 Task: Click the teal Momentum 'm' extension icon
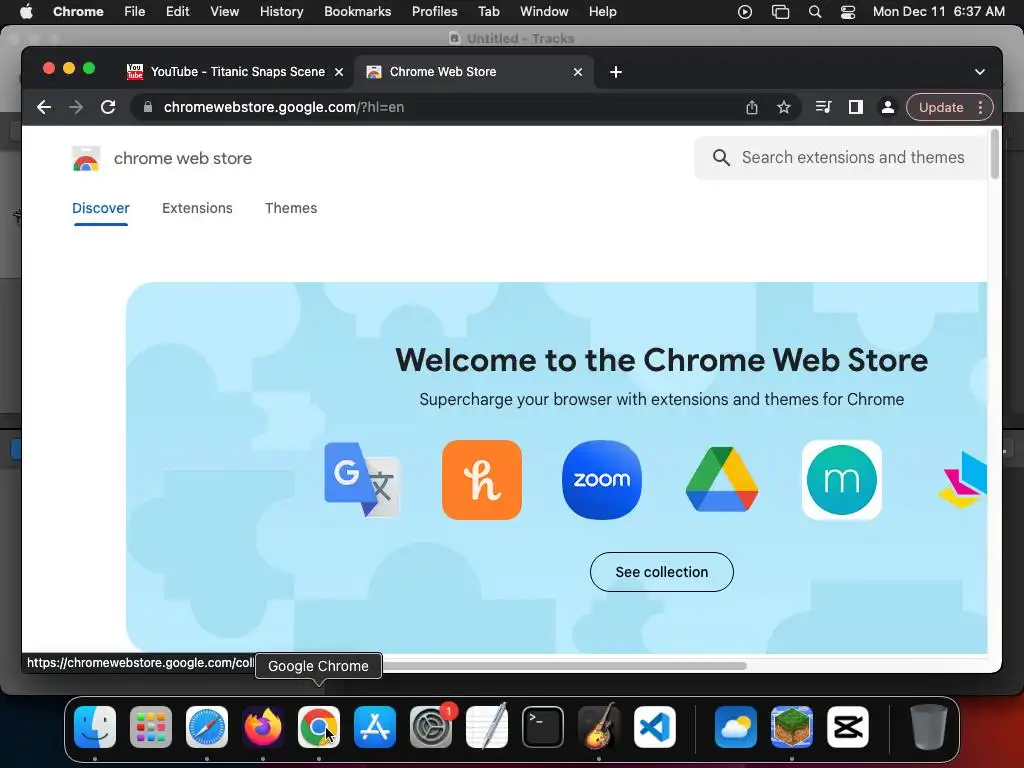pyautogui.click(x=842, y=480)
